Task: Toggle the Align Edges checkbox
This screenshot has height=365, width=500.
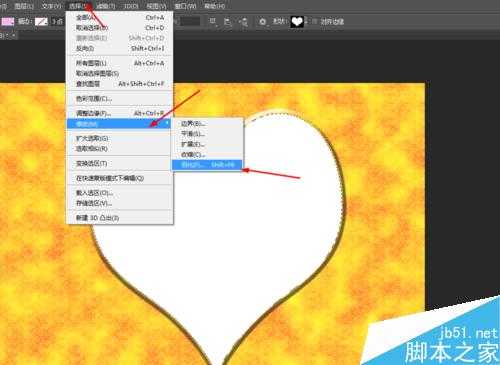Action: point(314,22)
